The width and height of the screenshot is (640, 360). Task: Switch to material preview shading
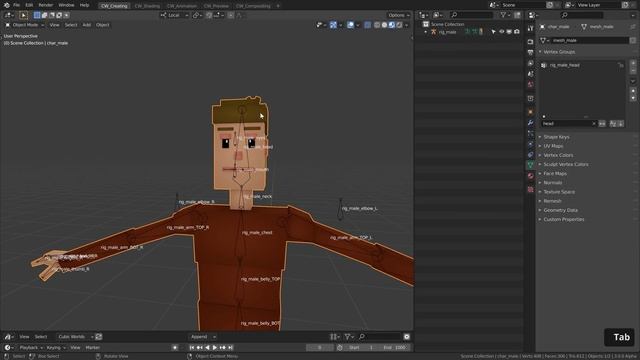point(392,25)
